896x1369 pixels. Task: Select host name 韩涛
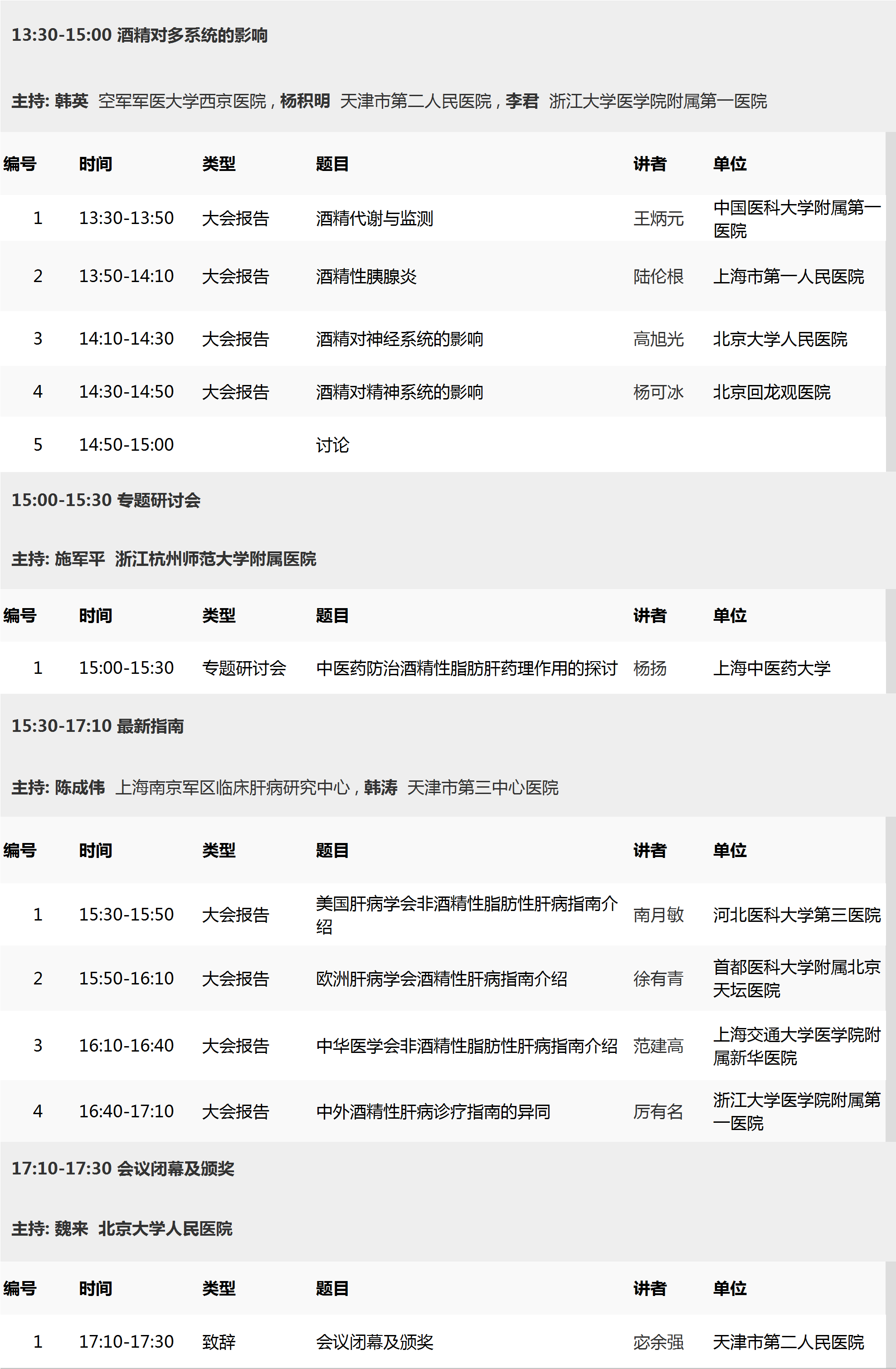pyautogui.click(x=381, y=788)
